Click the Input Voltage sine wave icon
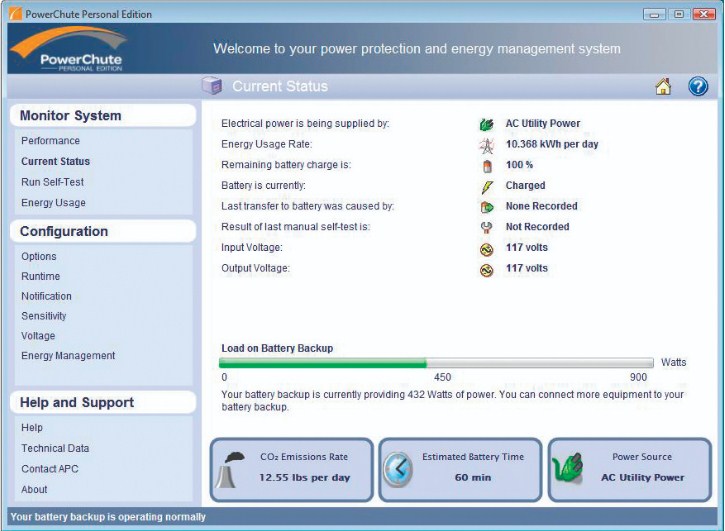725x531 pixels. pos(486,249)
